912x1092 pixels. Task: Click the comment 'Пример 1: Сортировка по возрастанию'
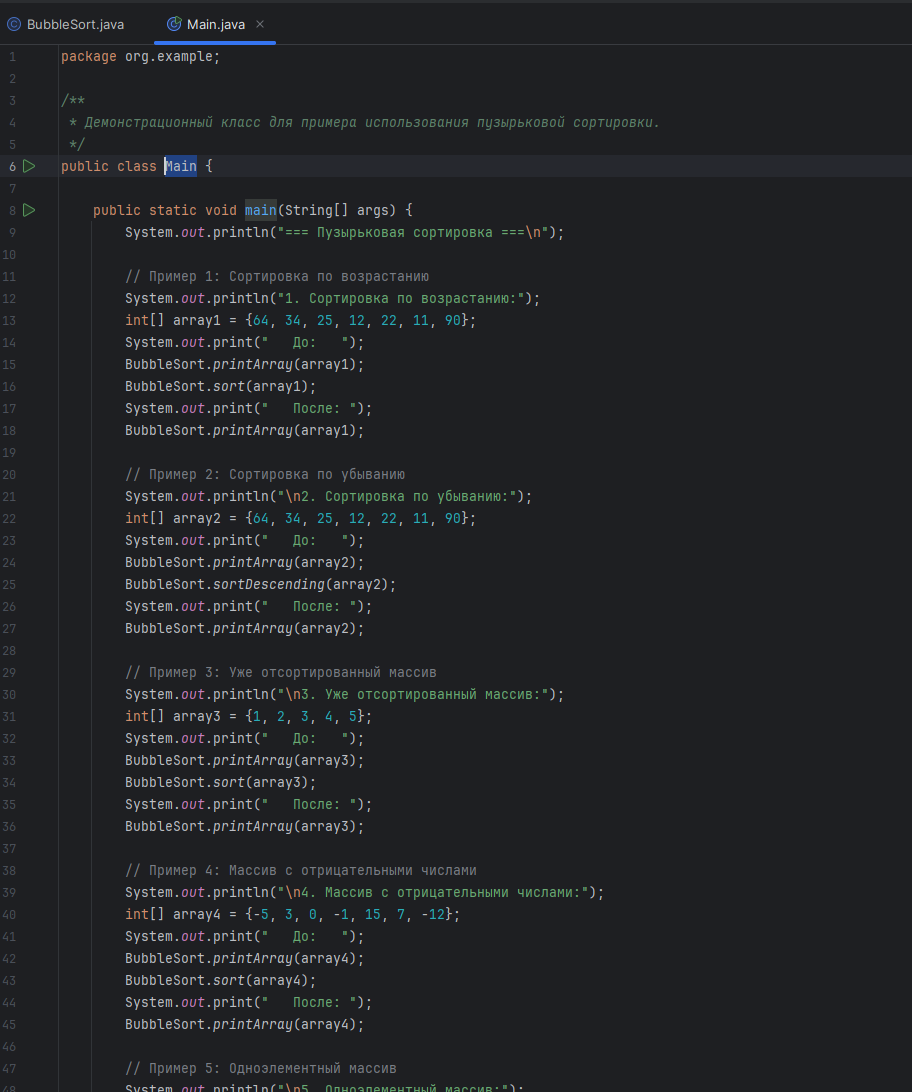pyautogui.click(x=277, y=276)
